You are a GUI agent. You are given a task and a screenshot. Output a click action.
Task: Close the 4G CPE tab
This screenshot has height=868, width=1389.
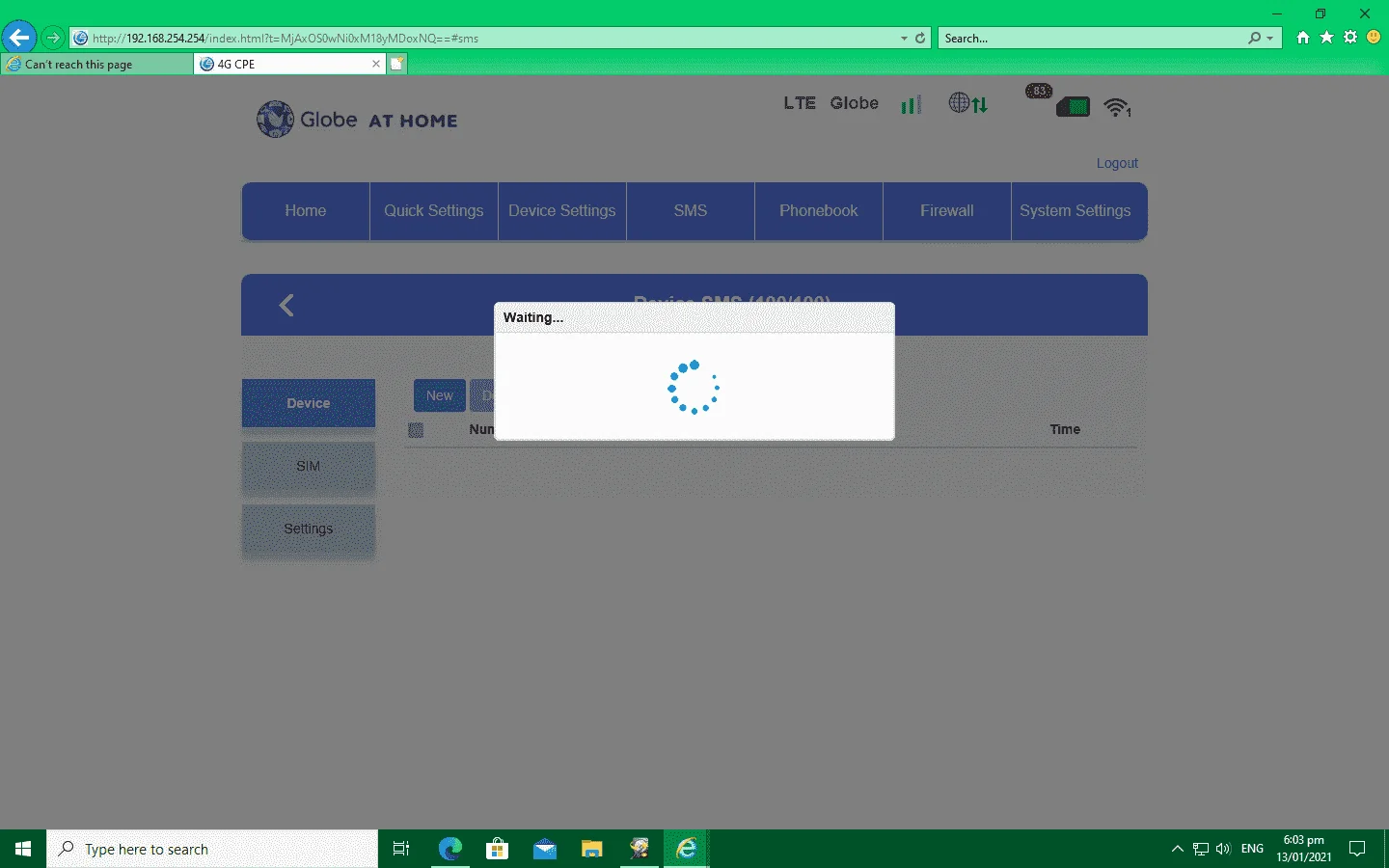(376, 64)
